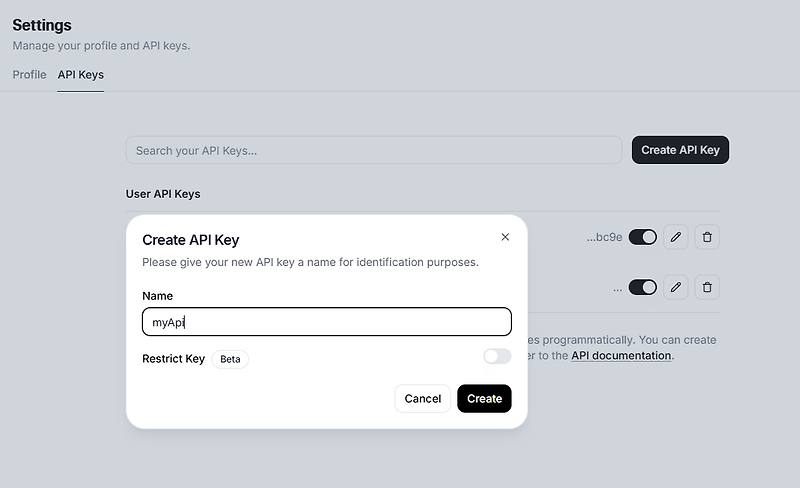This screenshot has width=800, height=488.
Task: Click the trash icon for the second API key
Action: point(707,287)
